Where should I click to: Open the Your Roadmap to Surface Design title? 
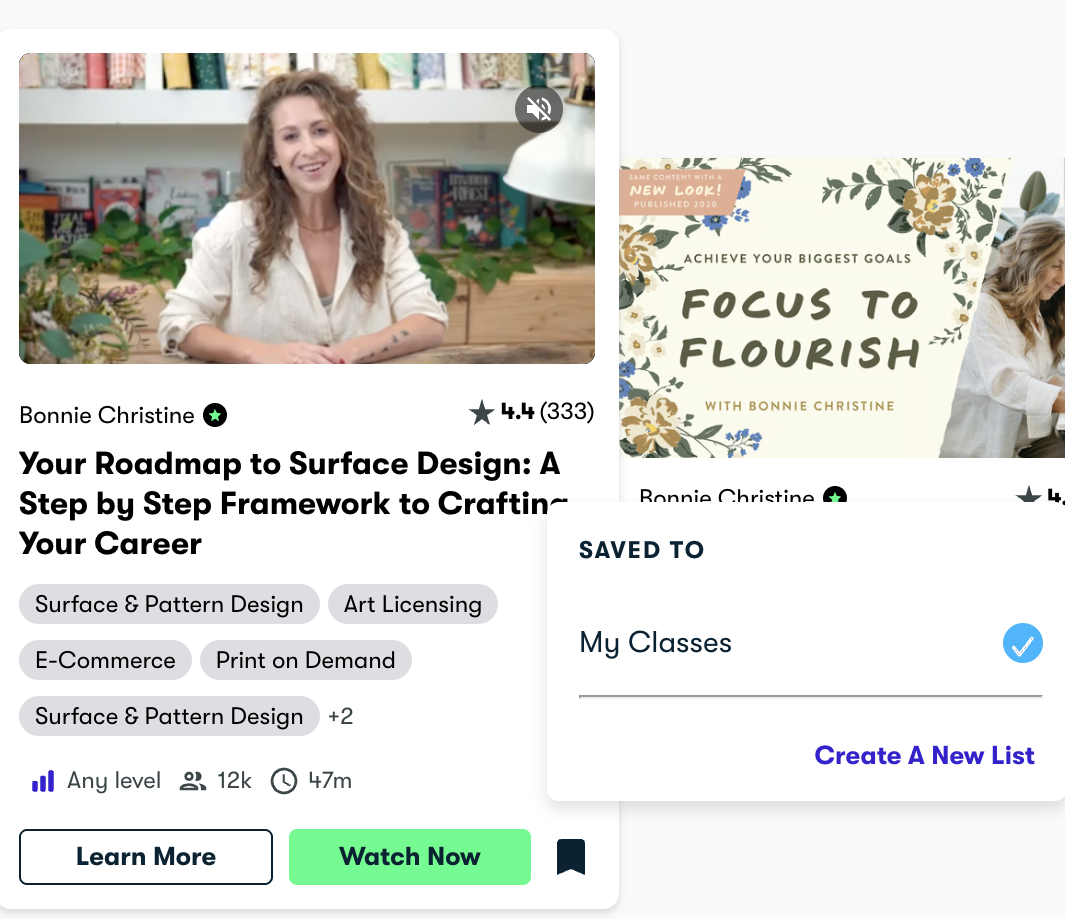click(x=289, y=503)
